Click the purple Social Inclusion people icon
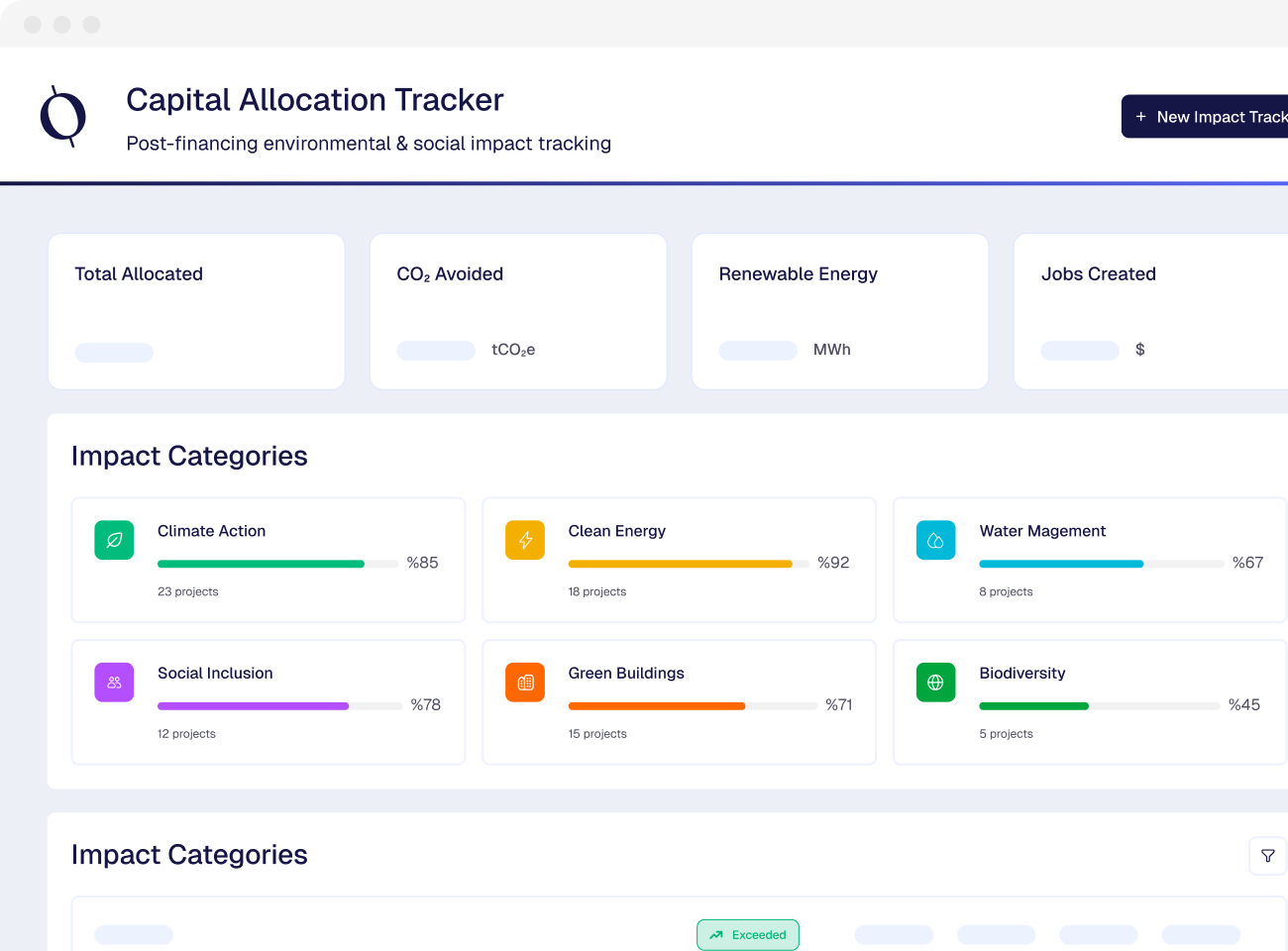Image resolution: width=1288 pixels, height=951 pixels. pyautogui.click(x=114, y=683)
